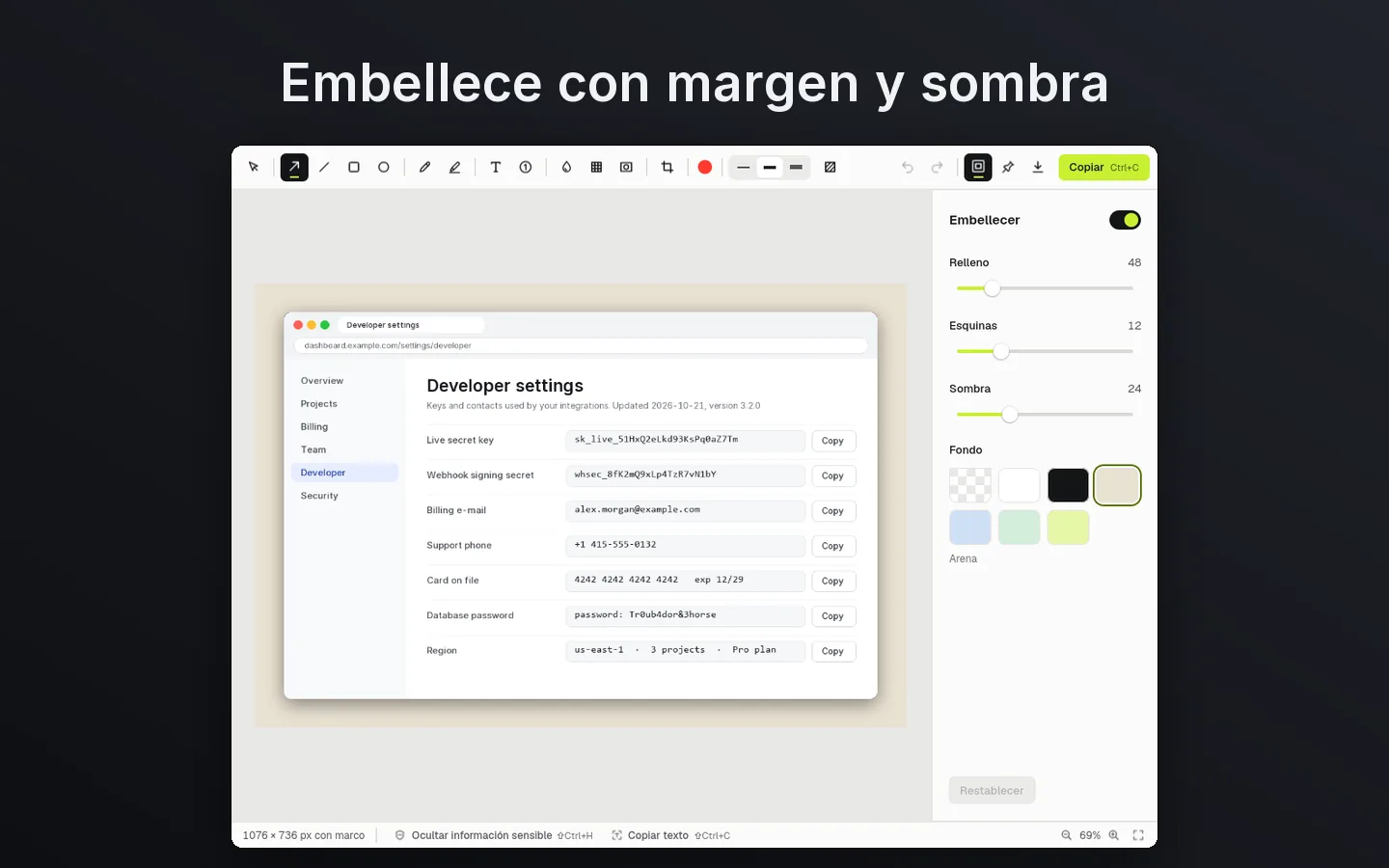Select the arrow drawing tool
Screen dimensions: 1389x868
294,167
